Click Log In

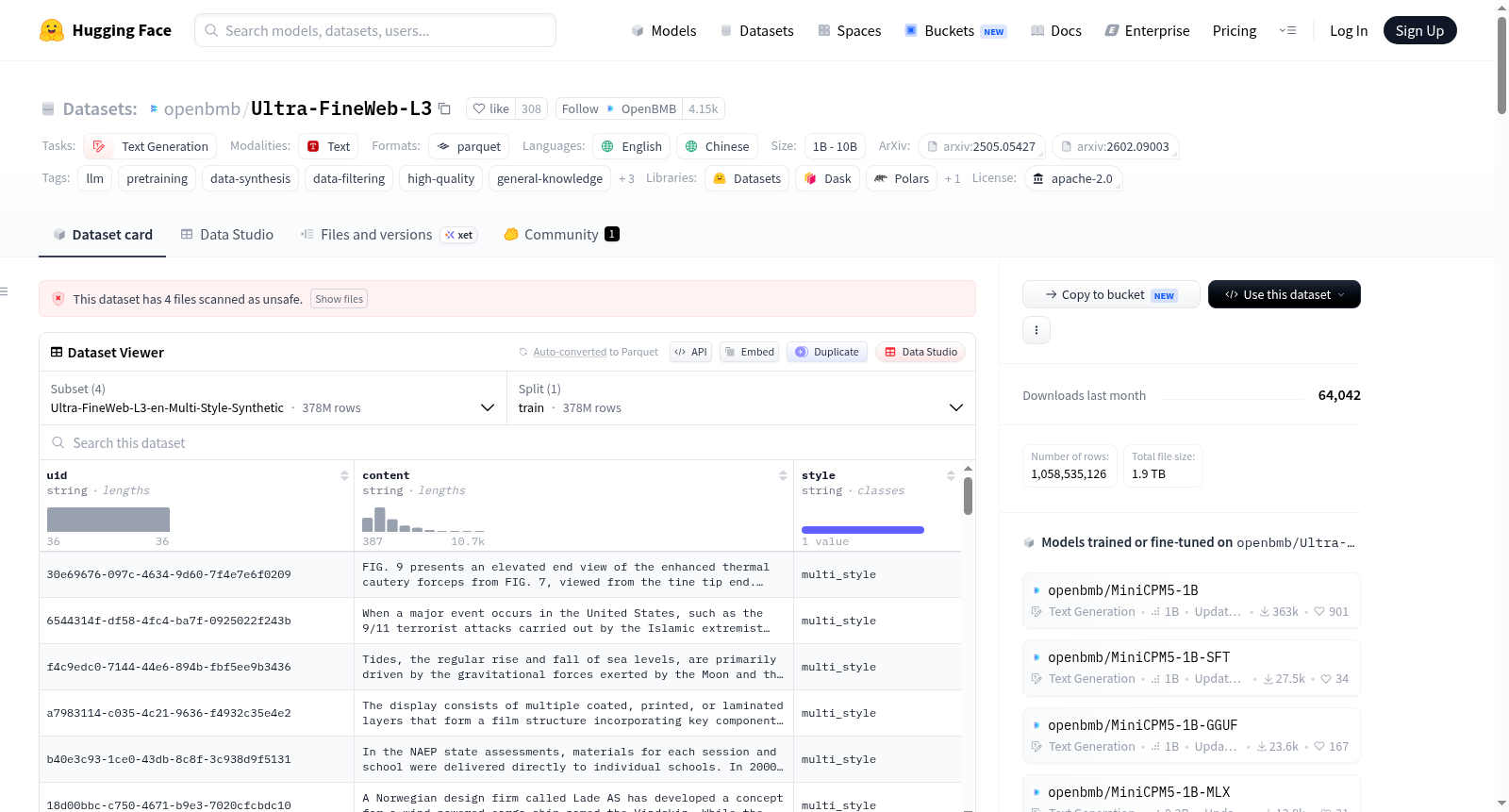tap(1348, 30)
